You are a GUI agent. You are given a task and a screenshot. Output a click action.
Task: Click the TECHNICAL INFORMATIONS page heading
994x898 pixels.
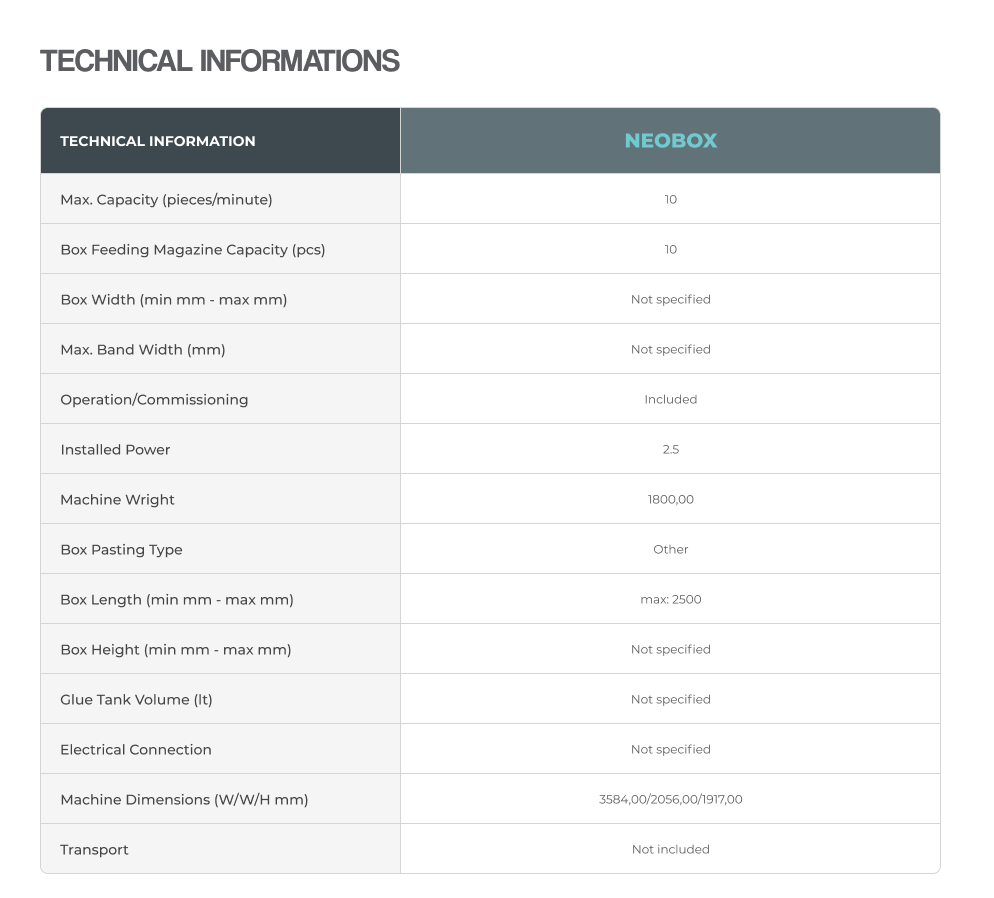point(220,61)
